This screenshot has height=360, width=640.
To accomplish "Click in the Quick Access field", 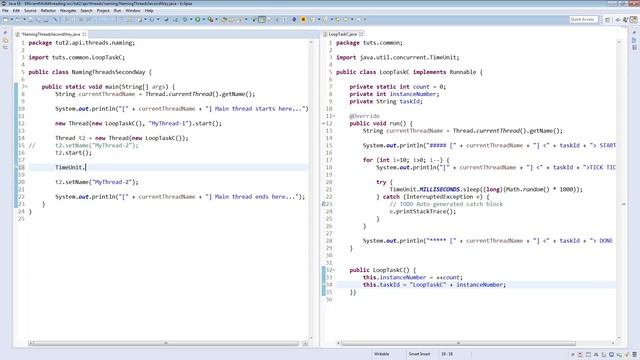I will pos(583,19).
